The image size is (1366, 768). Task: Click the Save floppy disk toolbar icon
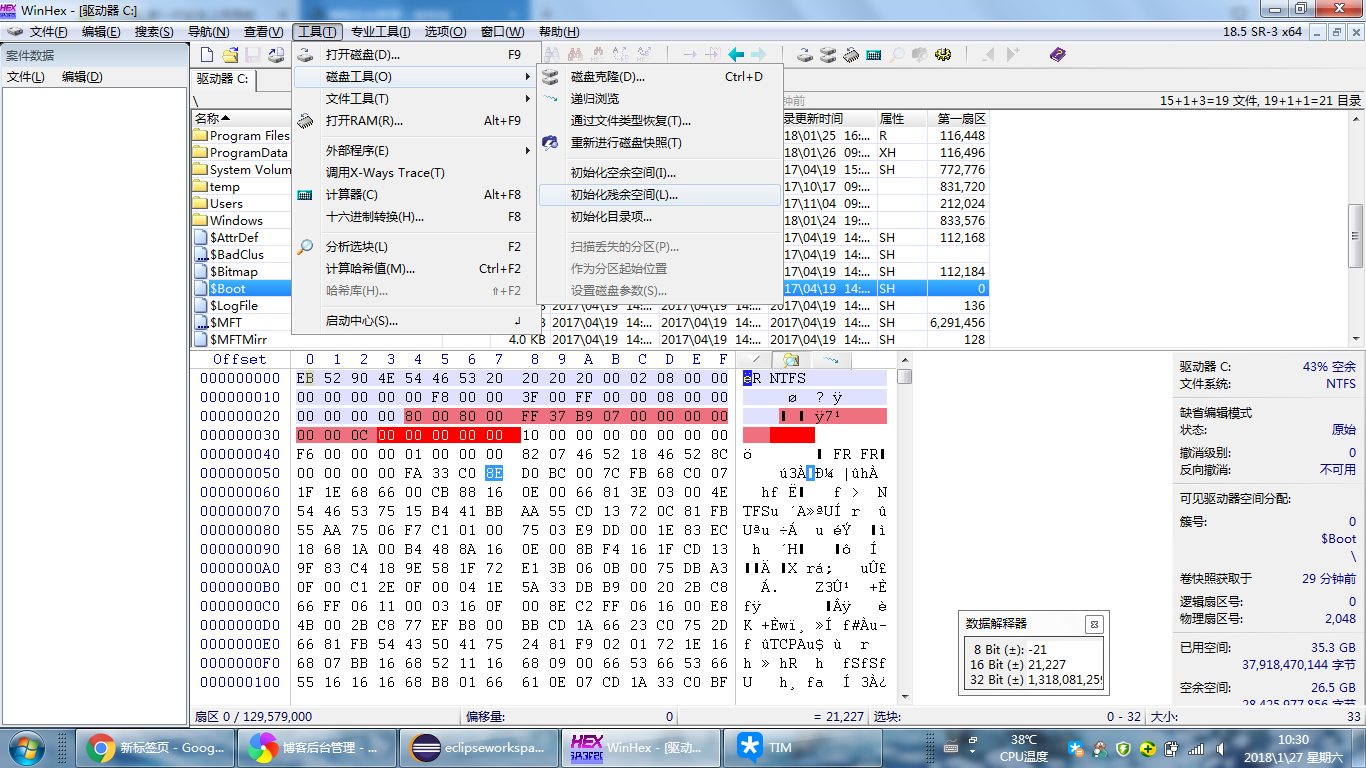253,54
